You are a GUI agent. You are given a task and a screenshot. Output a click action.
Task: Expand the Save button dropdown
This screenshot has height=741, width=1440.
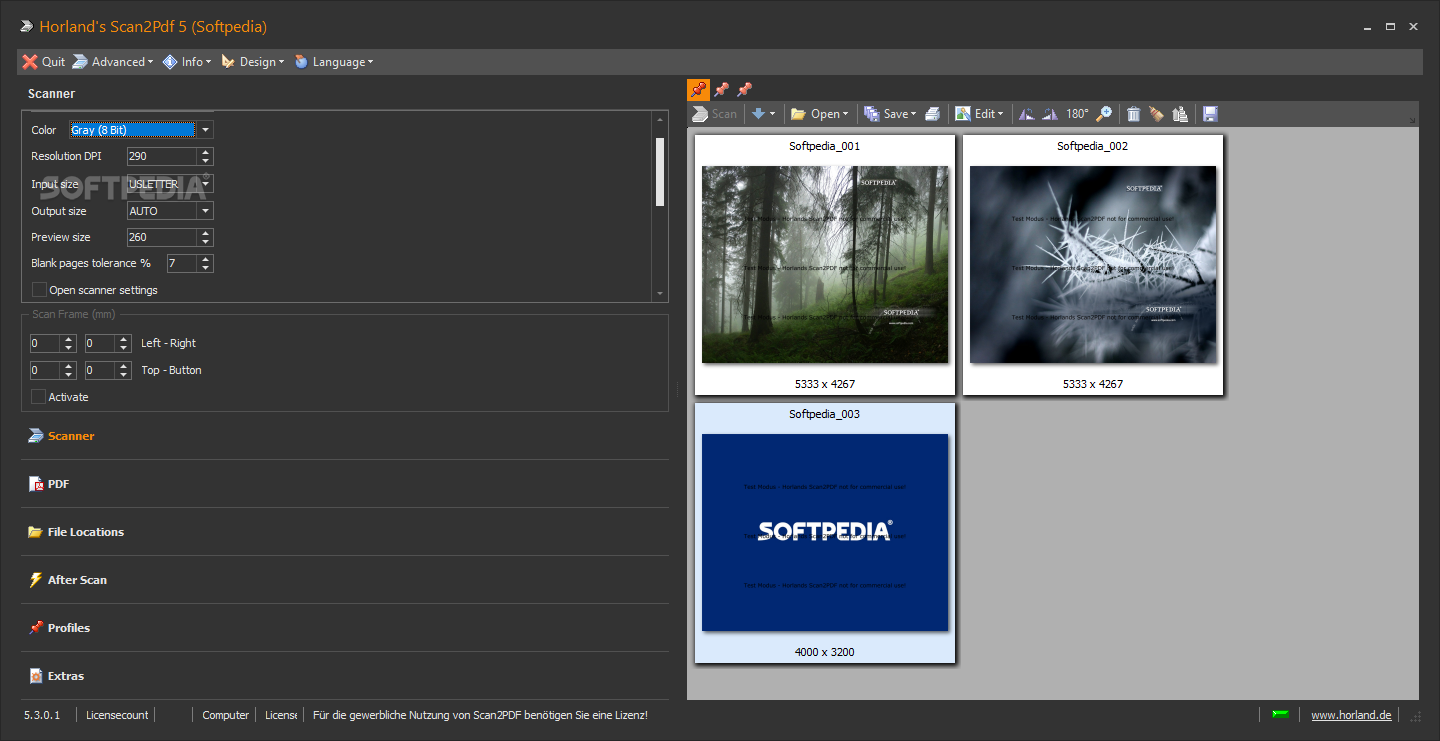coord(913,114)
